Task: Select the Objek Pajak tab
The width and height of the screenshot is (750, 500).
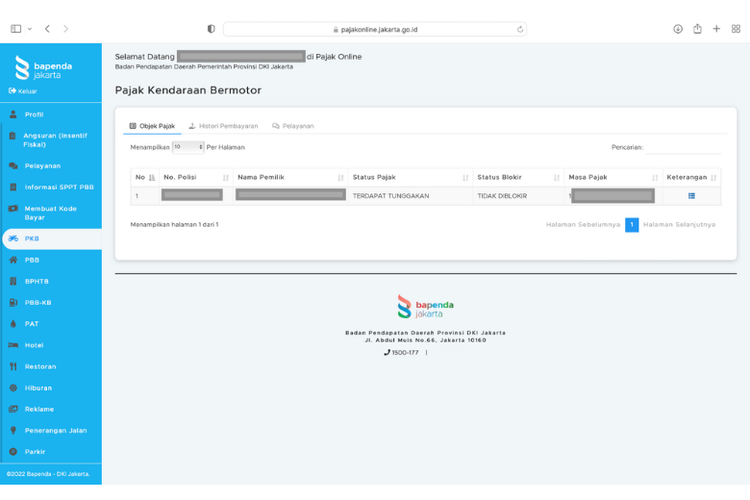Action: pos(152,126)
